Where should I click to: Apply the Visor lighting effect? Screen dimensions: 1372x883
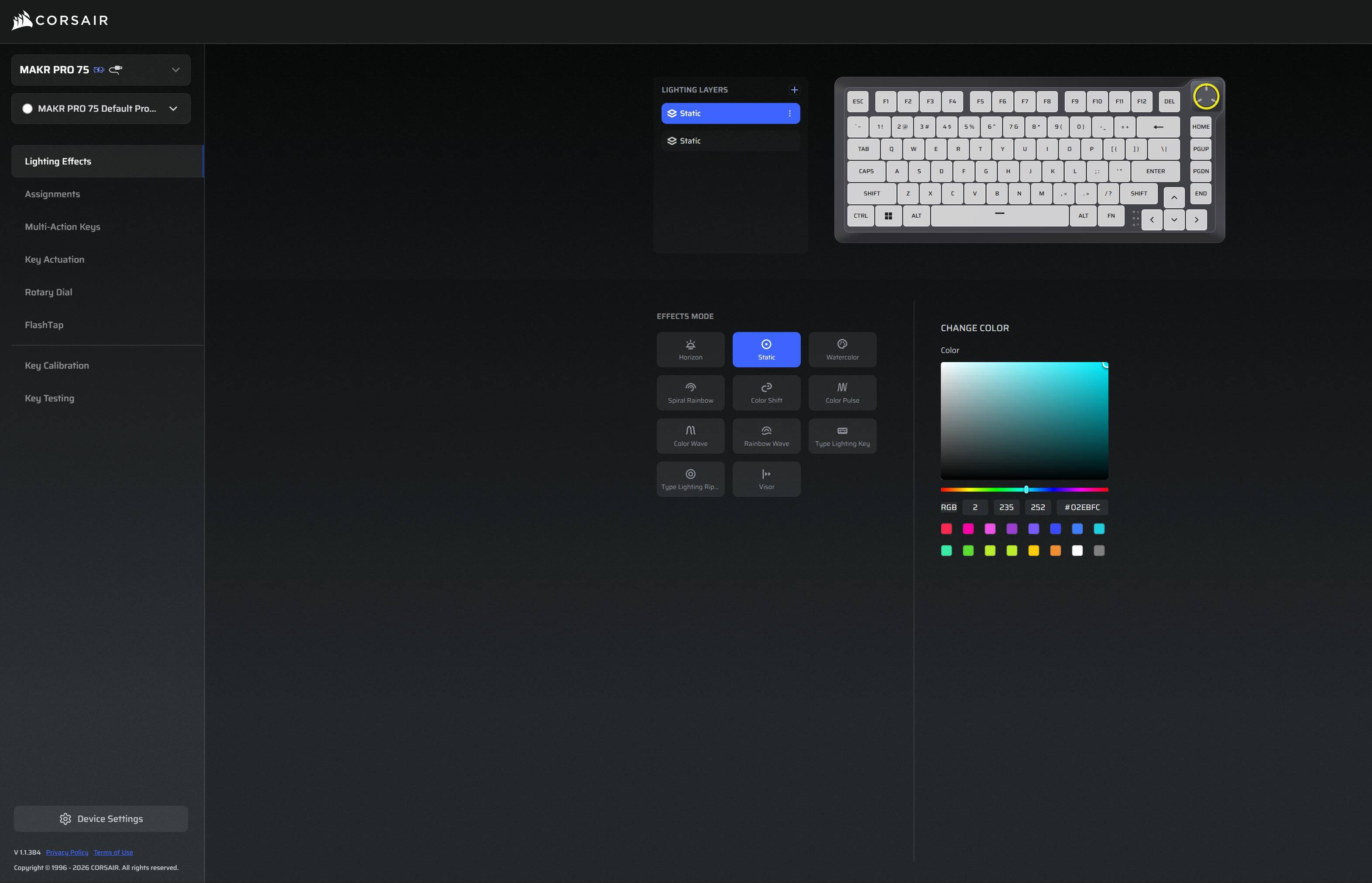tap(766, 479)
